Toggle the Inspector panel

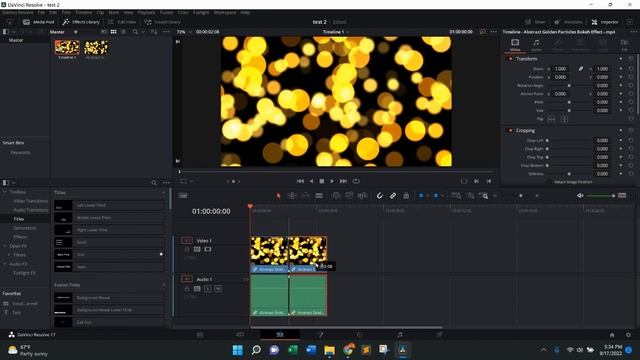point(605,22)
